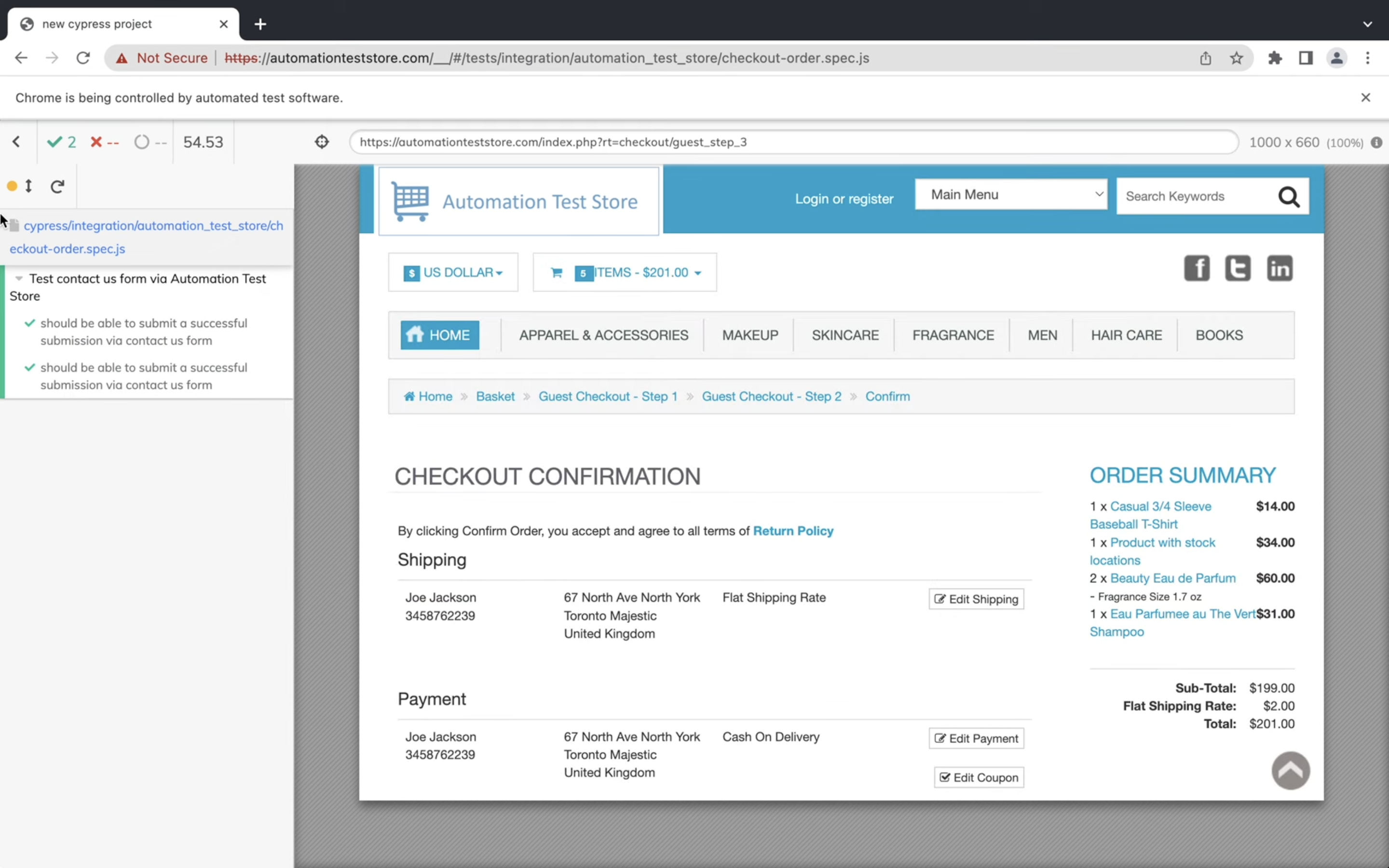1389x868 pixels.
Task: Bookmark page with the star icon
Action: pyautogui.click(x=1236, y=58)
